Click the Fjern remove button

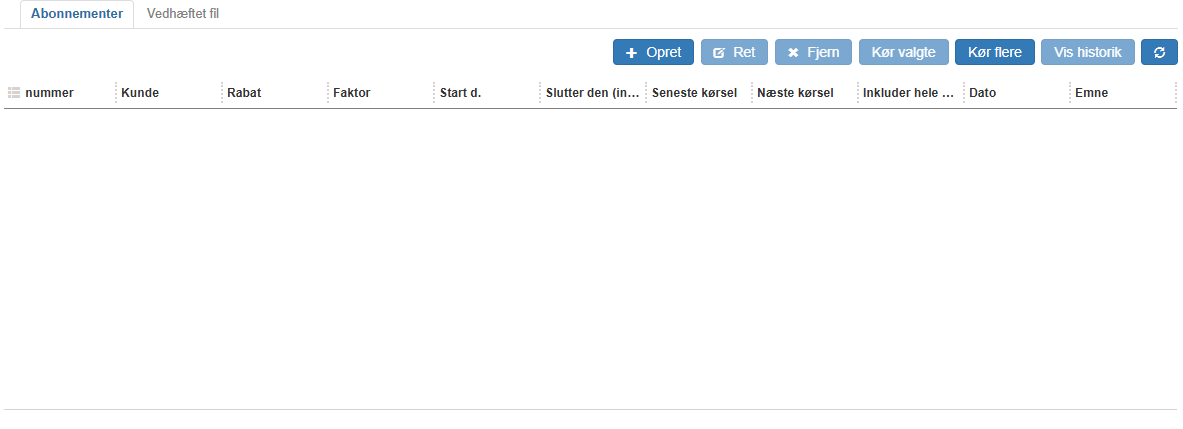click(813, 52)
